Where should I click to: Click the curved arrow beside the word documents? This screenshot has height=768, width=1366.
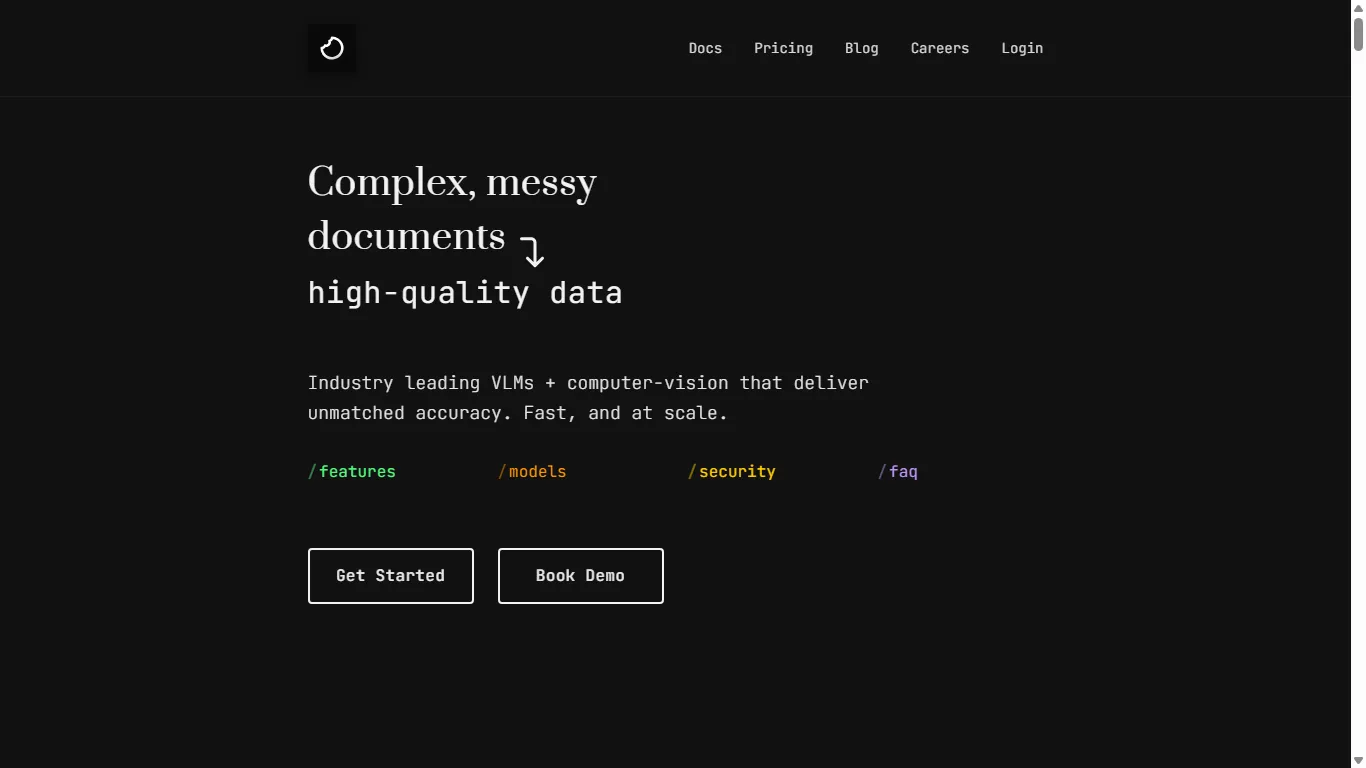(532, 251)
